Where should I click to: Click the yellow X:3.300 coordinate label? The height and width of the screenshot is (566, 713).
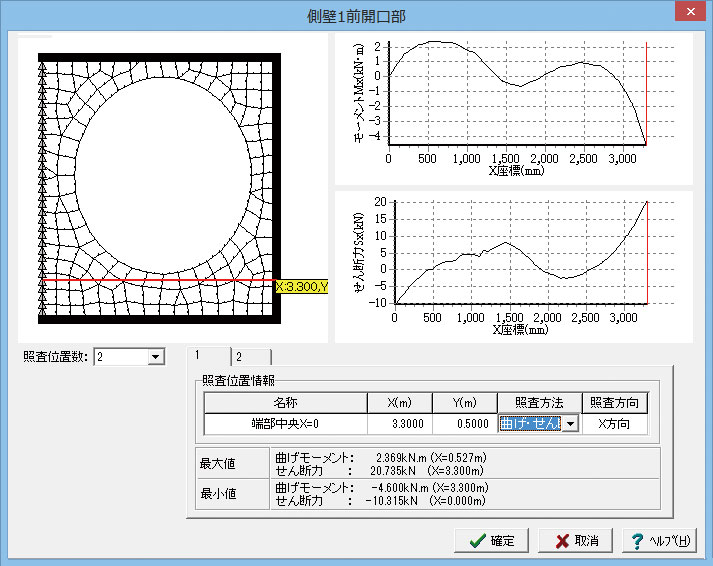301,287
